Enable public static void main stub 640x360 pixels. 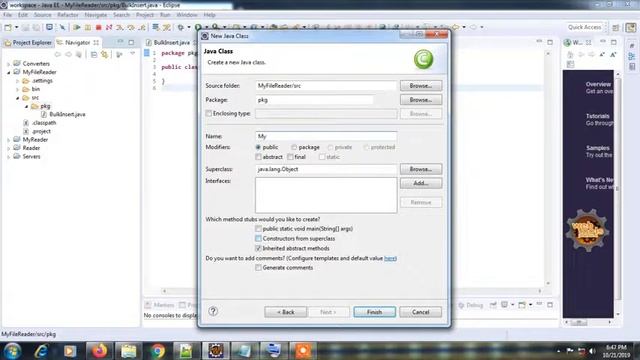click(258, 229)
